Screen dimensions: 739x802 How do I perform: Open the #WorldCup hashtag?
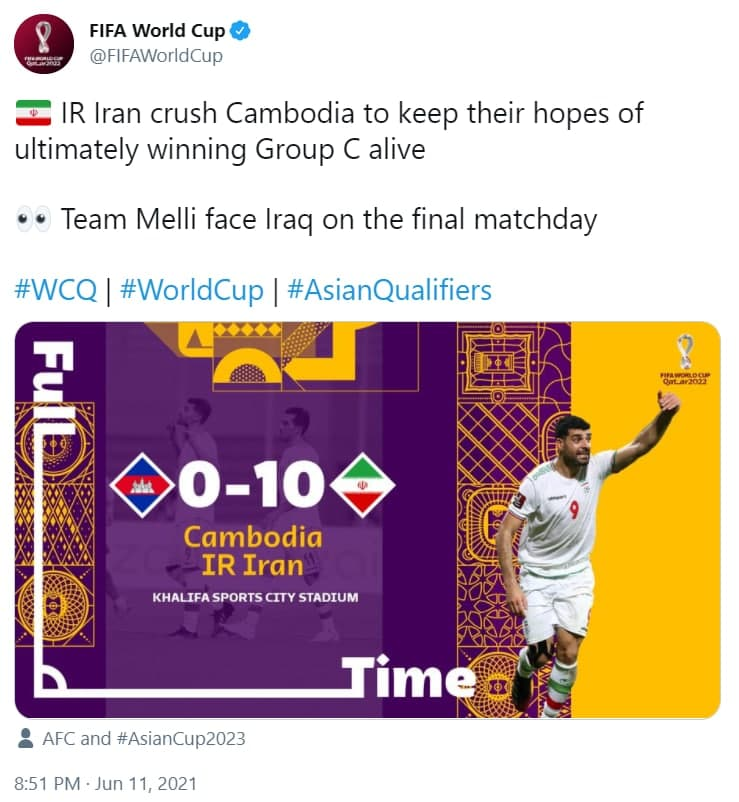coord(192,290)
